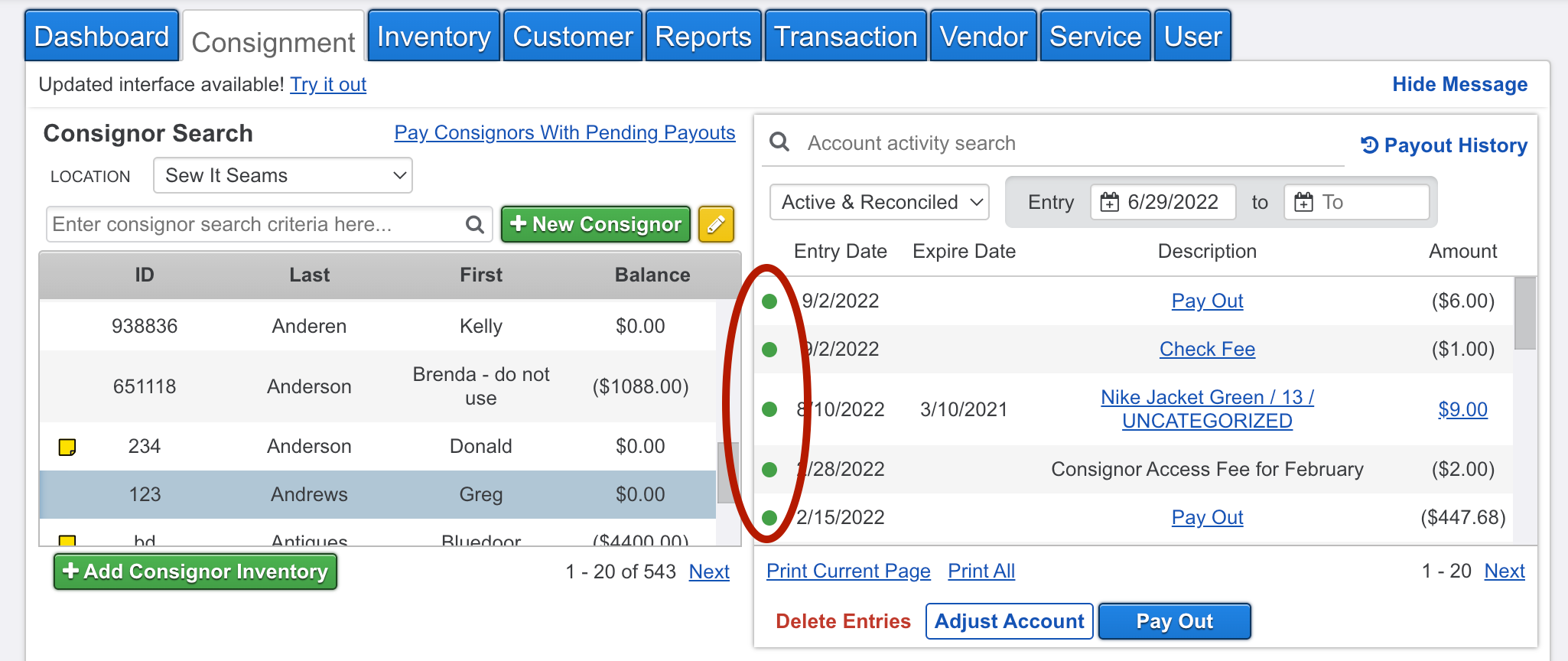Toggle the green dot on the Nike Jacket entry
The image size is (1568, 661).
[769, 409]
